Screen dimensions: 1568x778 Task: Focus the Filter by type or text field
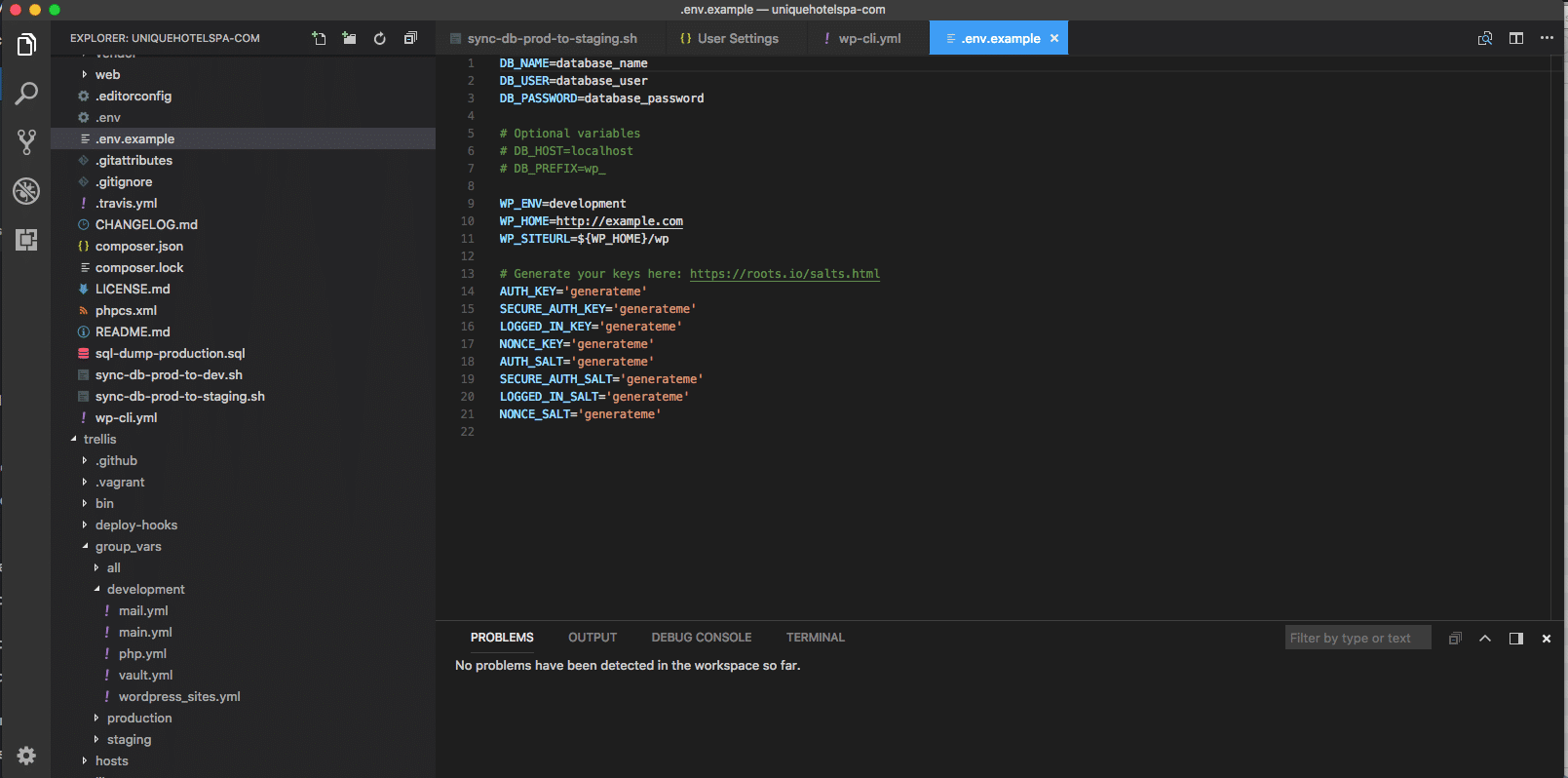coord(1358,638)
